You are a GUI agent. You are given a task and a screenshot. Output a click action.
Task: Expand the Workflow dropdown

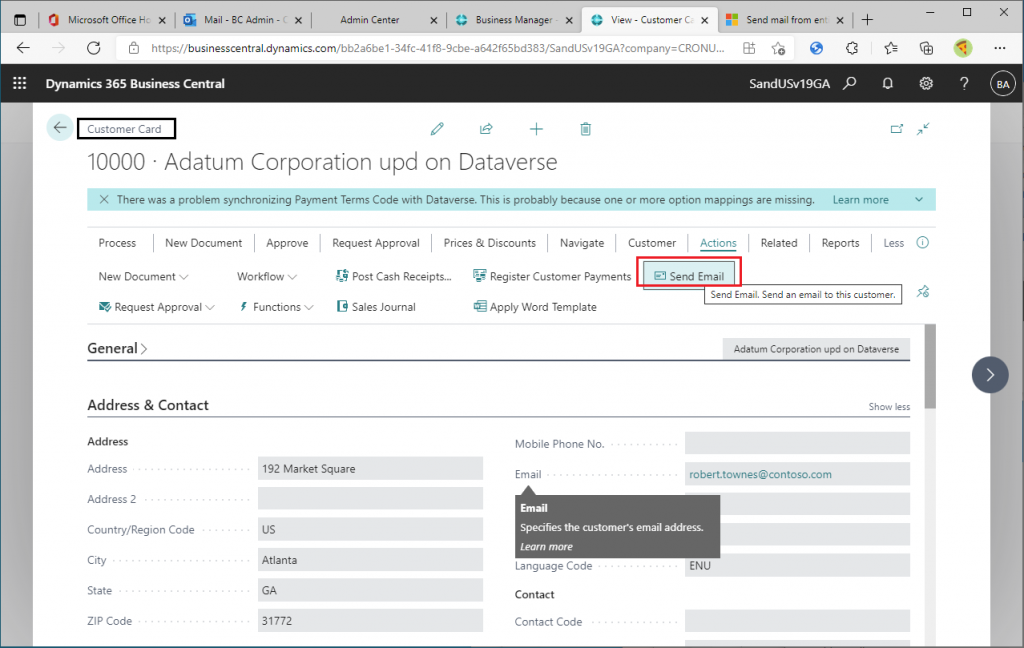(267, 277)
